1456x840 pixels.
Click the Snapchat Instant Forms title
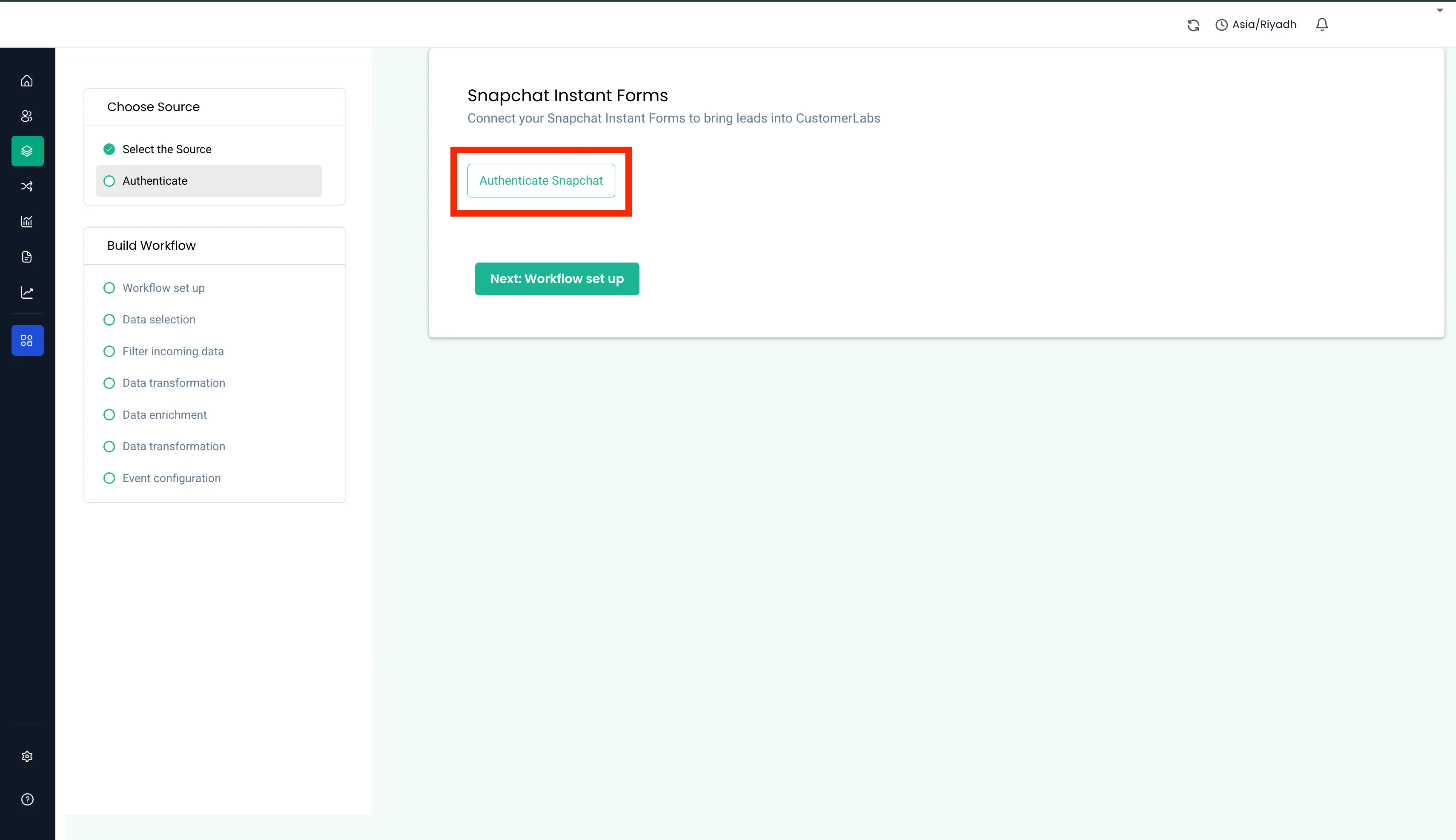pos(567,95)
